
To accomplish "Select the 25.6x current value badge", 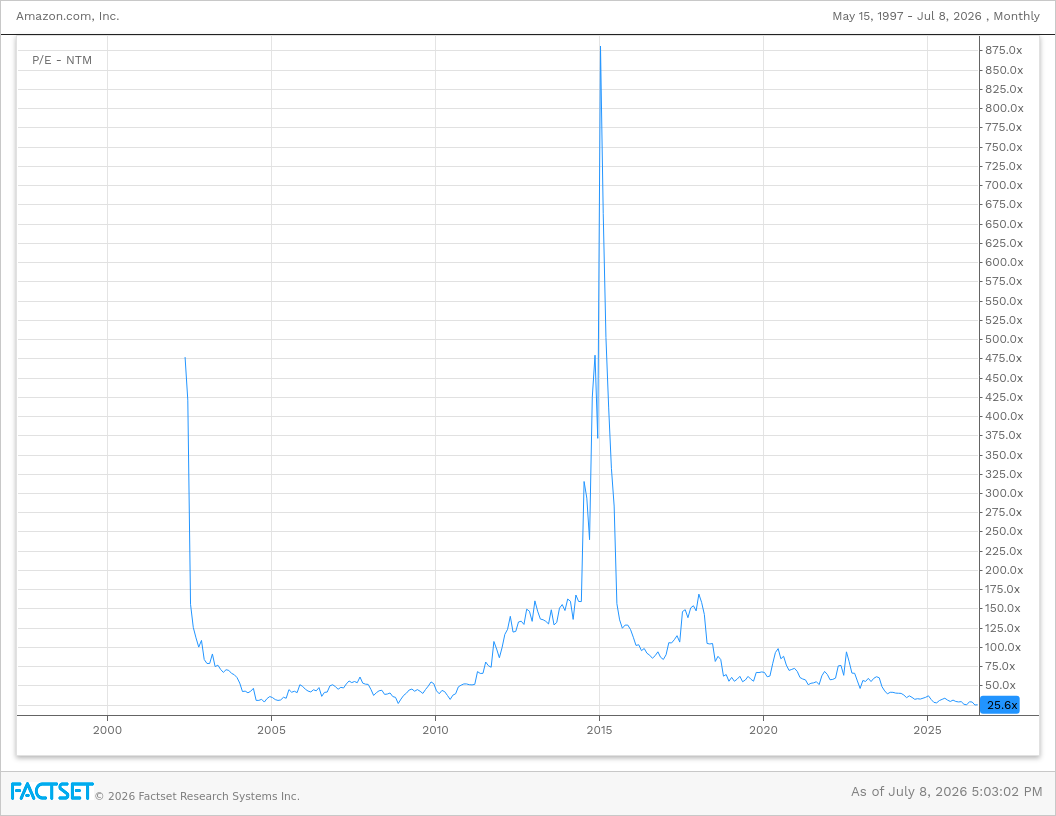I will [x=999, y=705].
